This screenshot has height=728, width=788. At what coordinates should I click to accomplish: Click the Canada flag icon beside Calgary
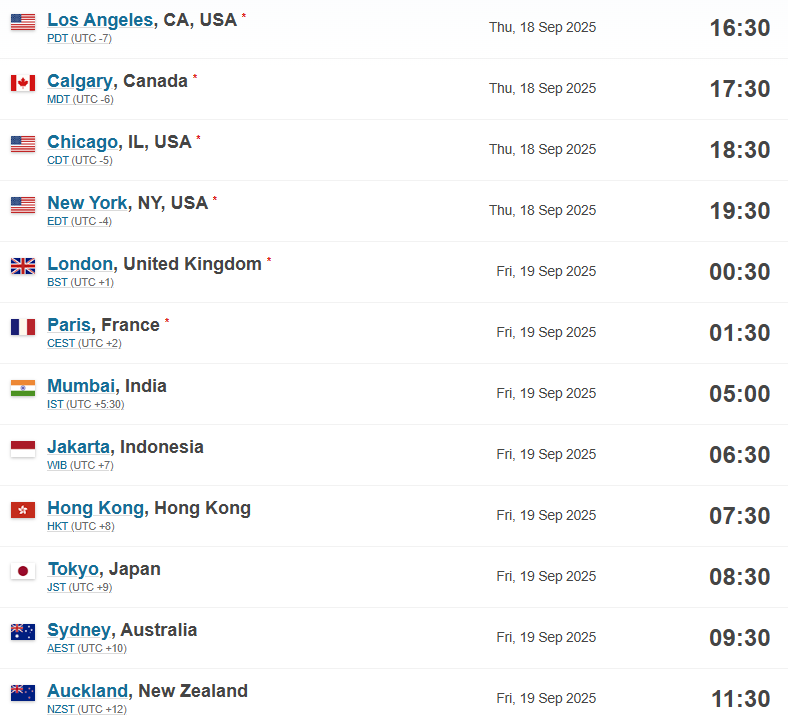23,83
